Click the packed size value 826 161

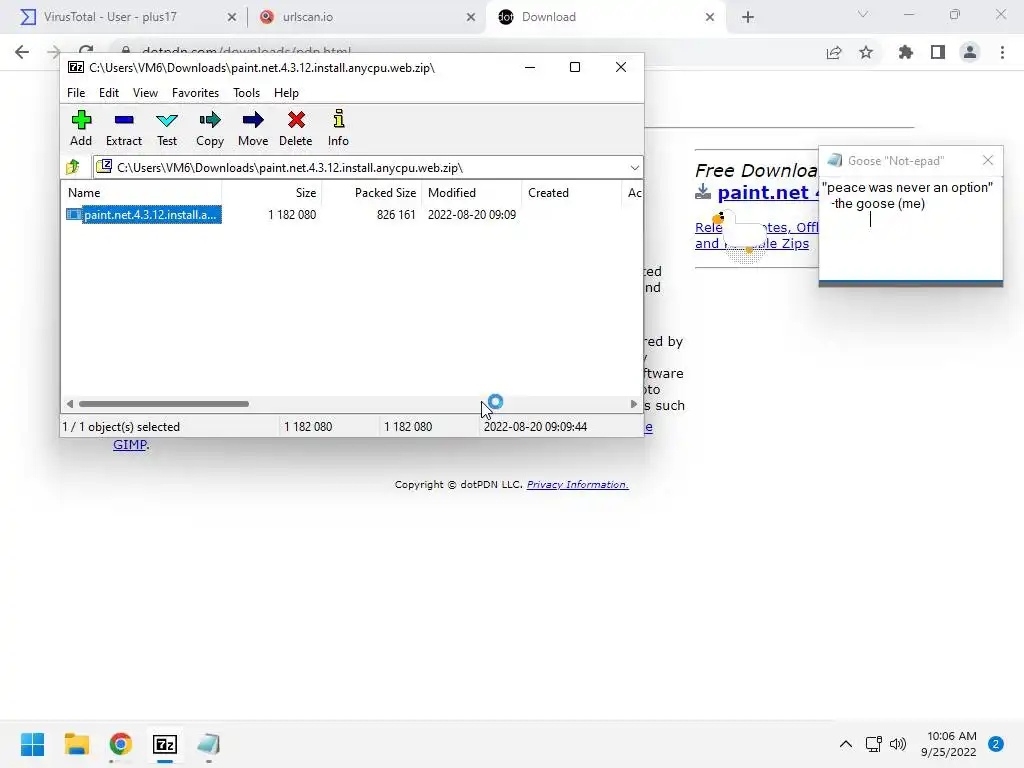[x=396, y=215]
